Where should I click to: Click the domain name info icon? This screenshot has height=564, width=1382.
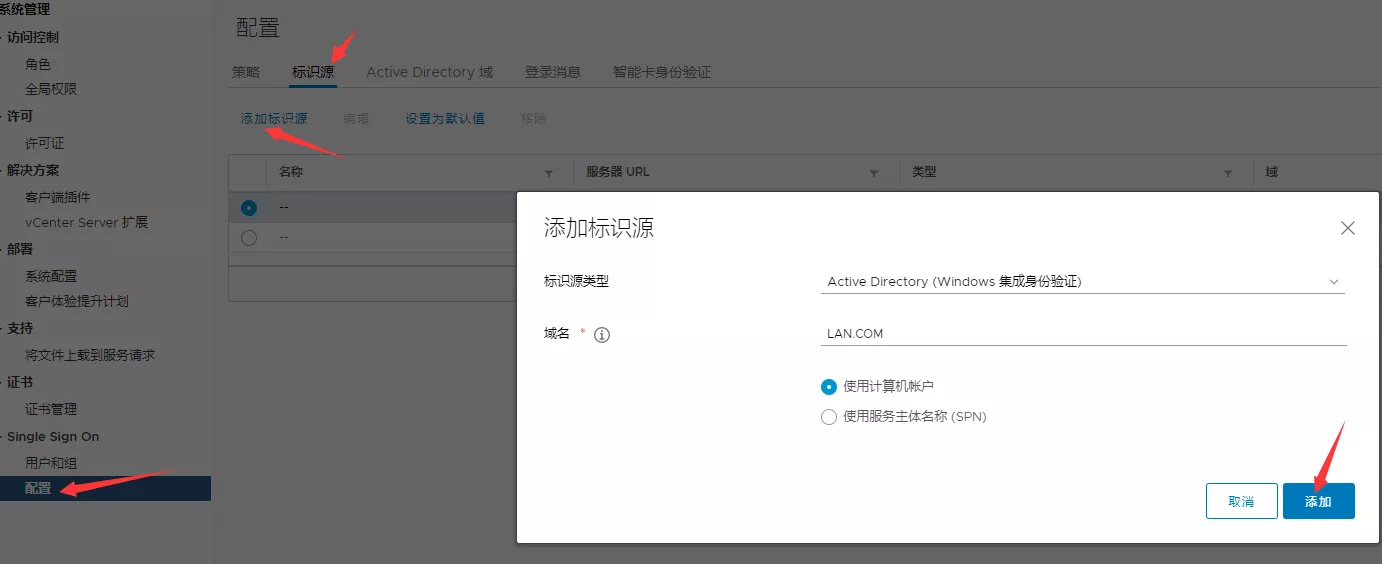602,335
